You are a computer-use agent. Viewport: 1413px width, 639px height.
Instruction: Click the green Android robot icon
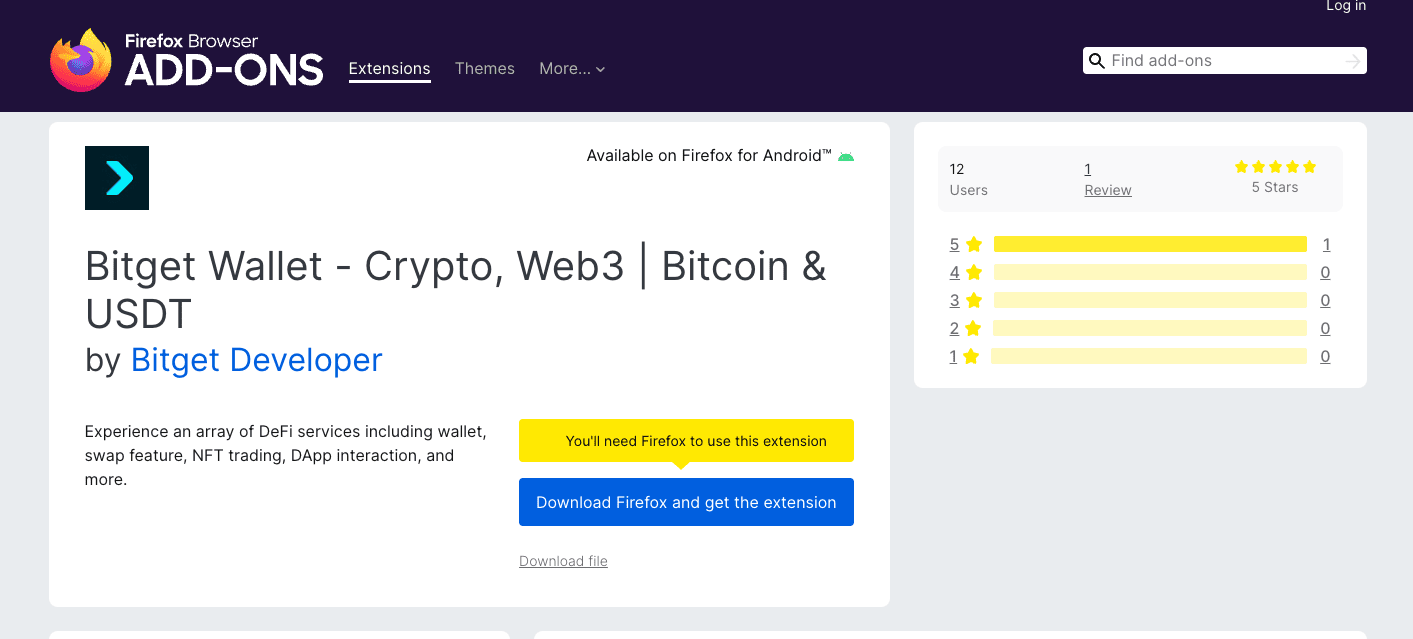point(846,156)
